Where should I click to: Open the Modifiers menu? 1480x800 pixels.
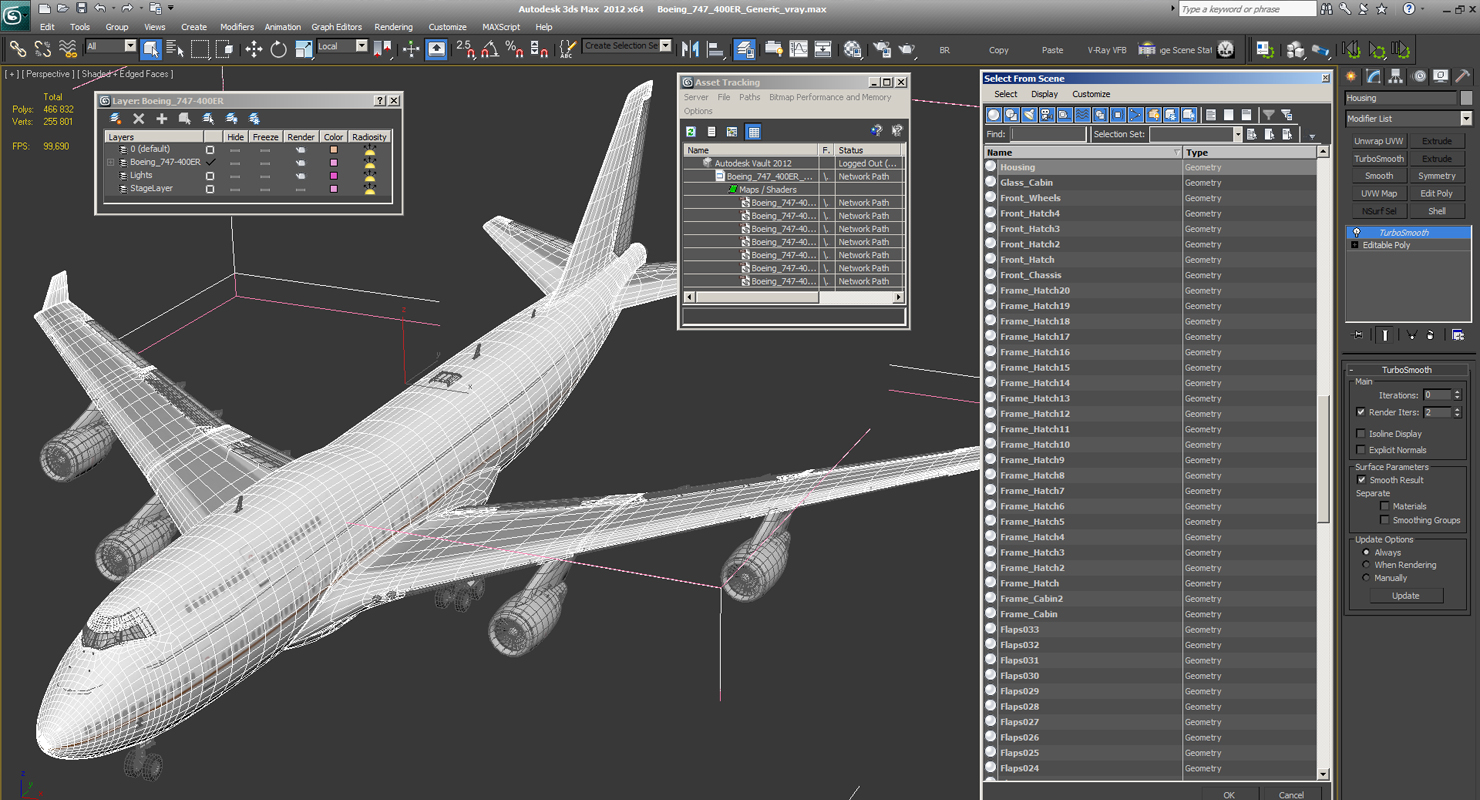point(237,27)
